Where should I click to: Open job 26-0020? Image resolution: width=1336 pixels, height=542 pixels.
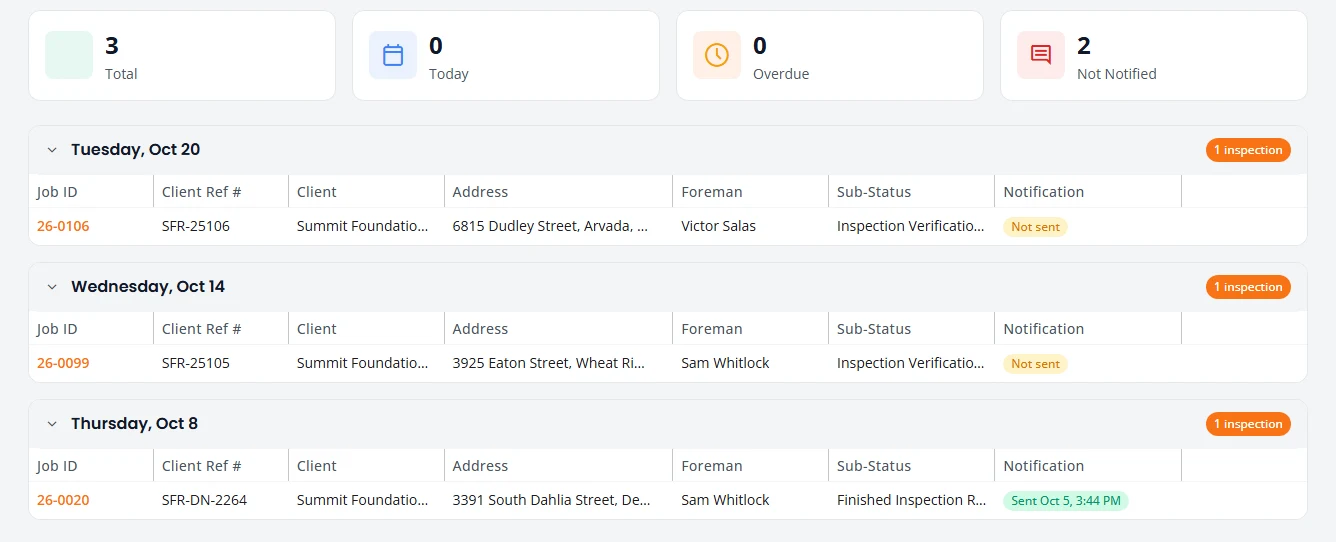tap(63, 500)
